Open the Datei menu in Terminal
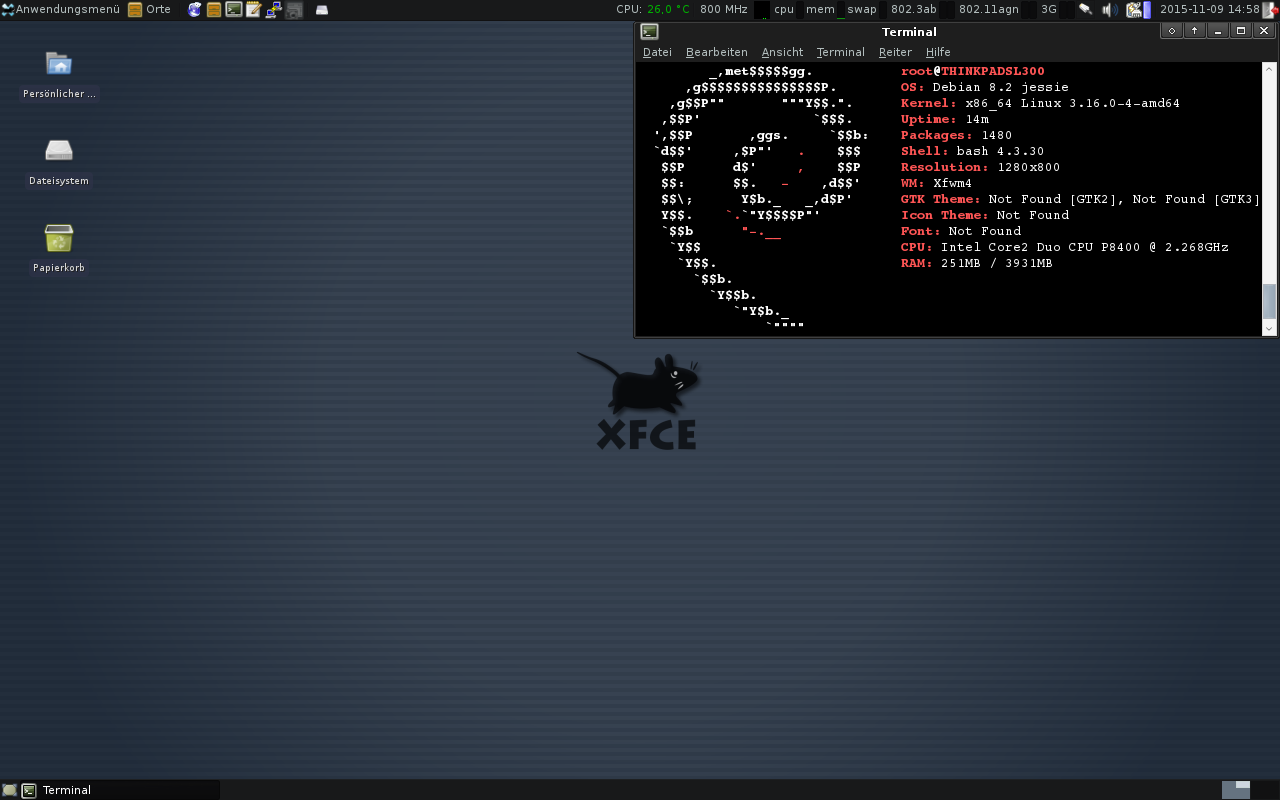This screenshot has width=1280, height=800. coord(657,52)
